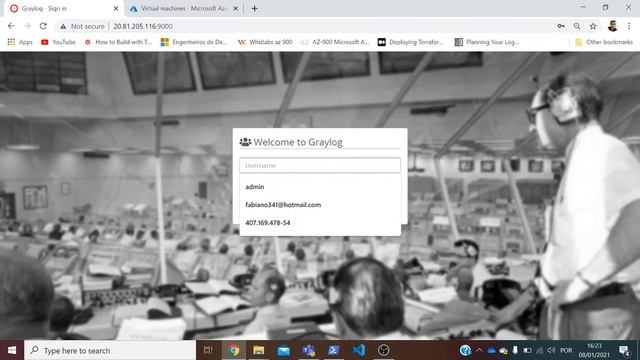Open Microsoft Teams from the taskbar
The height and width of the screenshot is (360, 640).
[309, 350]
